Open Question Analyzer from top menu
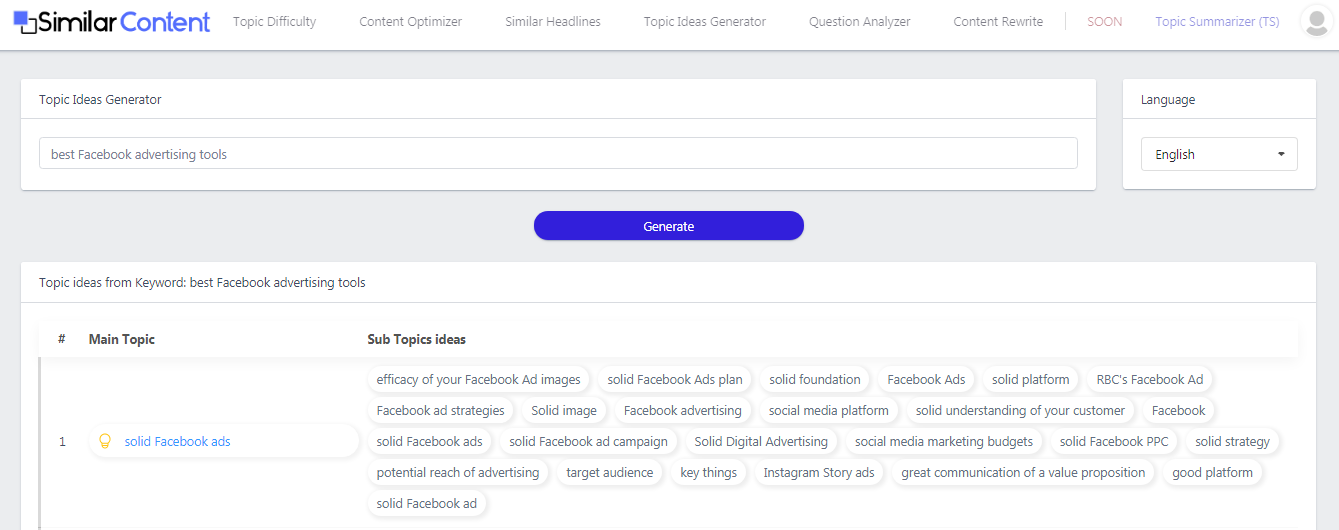This screenshot has height=530, width=1339. click(x=860, y=22)
